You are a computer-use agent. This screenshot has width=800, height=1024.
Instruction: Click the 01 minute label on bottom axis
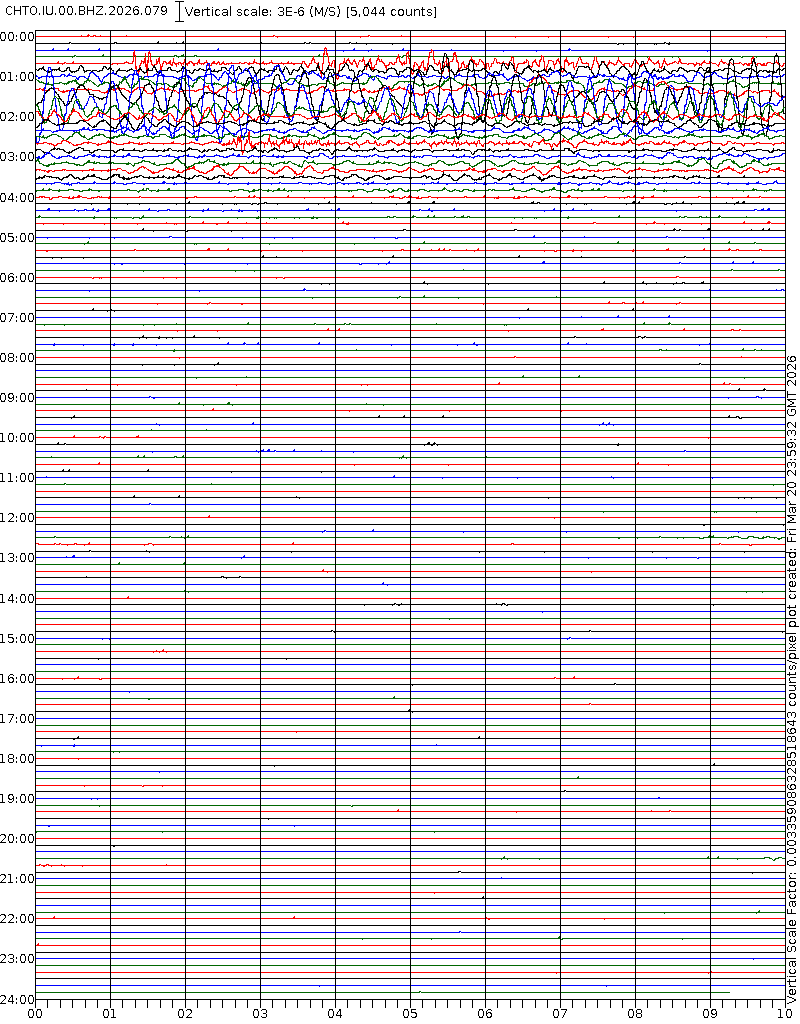click(110, 1014)
